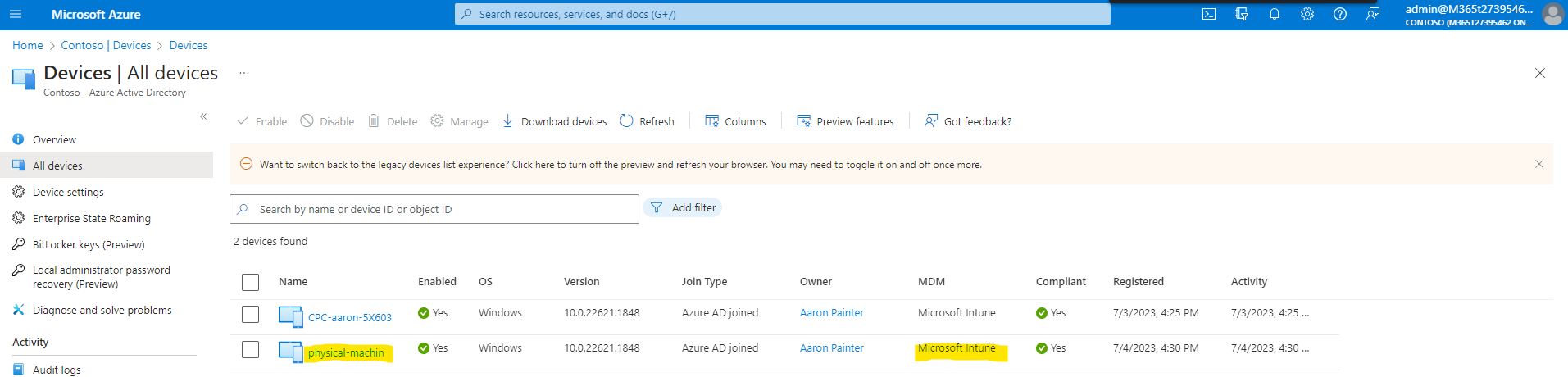This screenshot has height=377, width=1568.
Task: Open the Columns chooser
Action: [x=736, y=121]
